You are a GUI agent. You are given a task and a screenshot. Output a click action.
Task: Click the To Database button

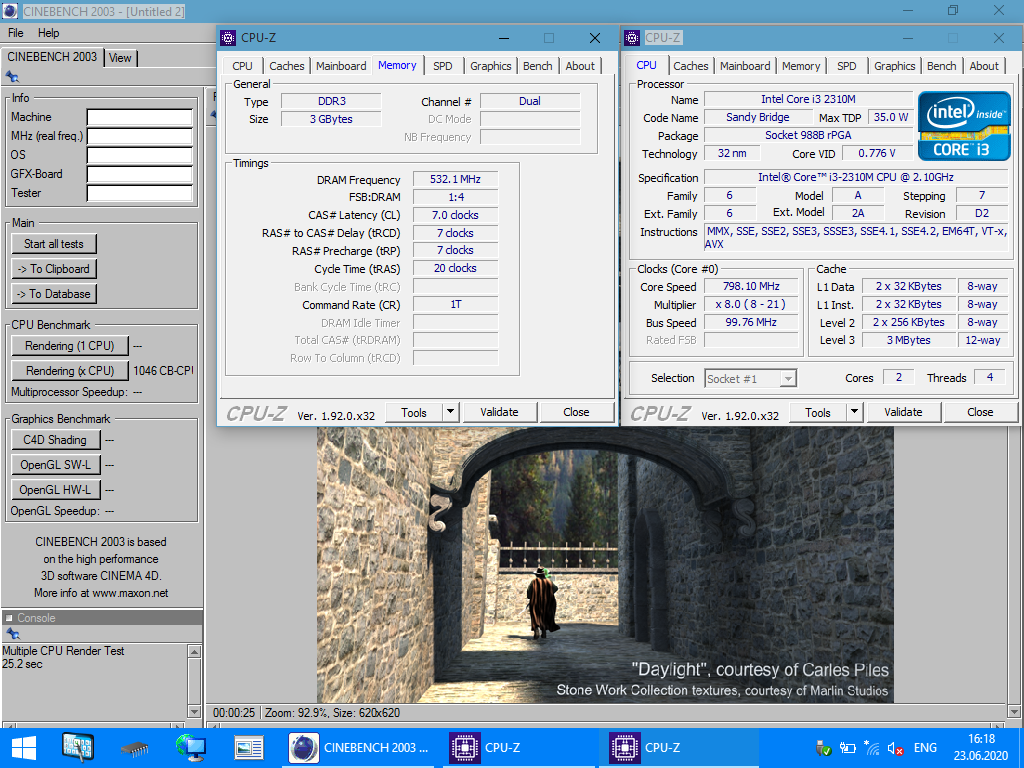click(x=54, y=294)
